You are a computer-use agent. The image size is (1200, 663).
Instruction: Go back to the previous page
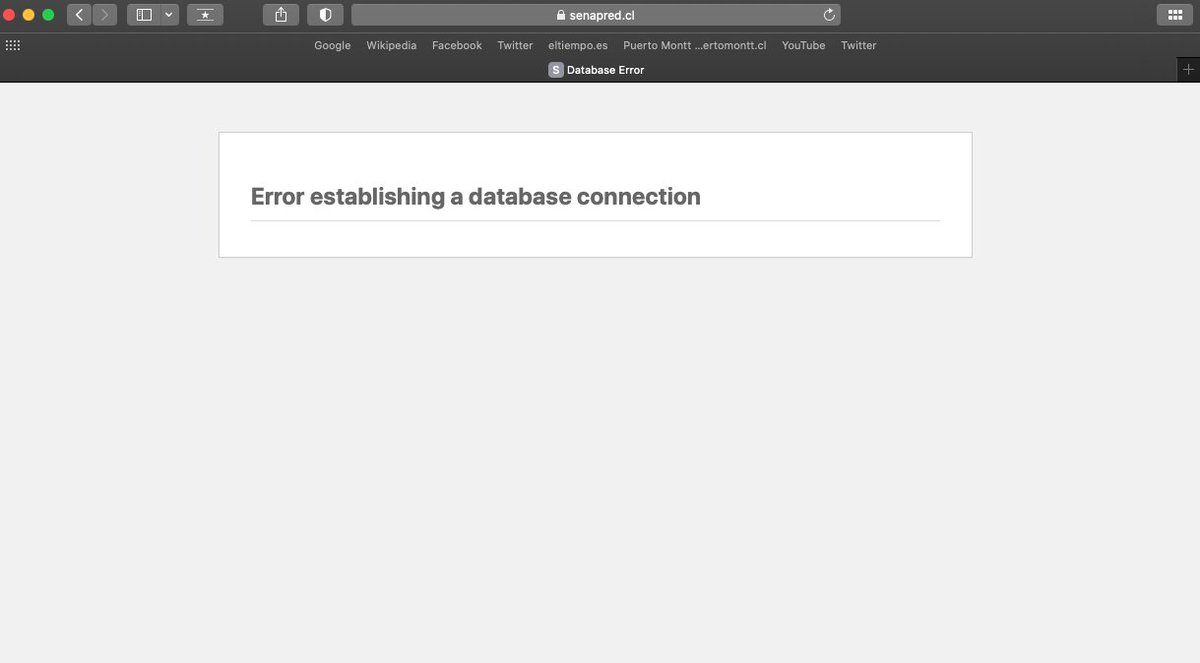click(80, 15)
